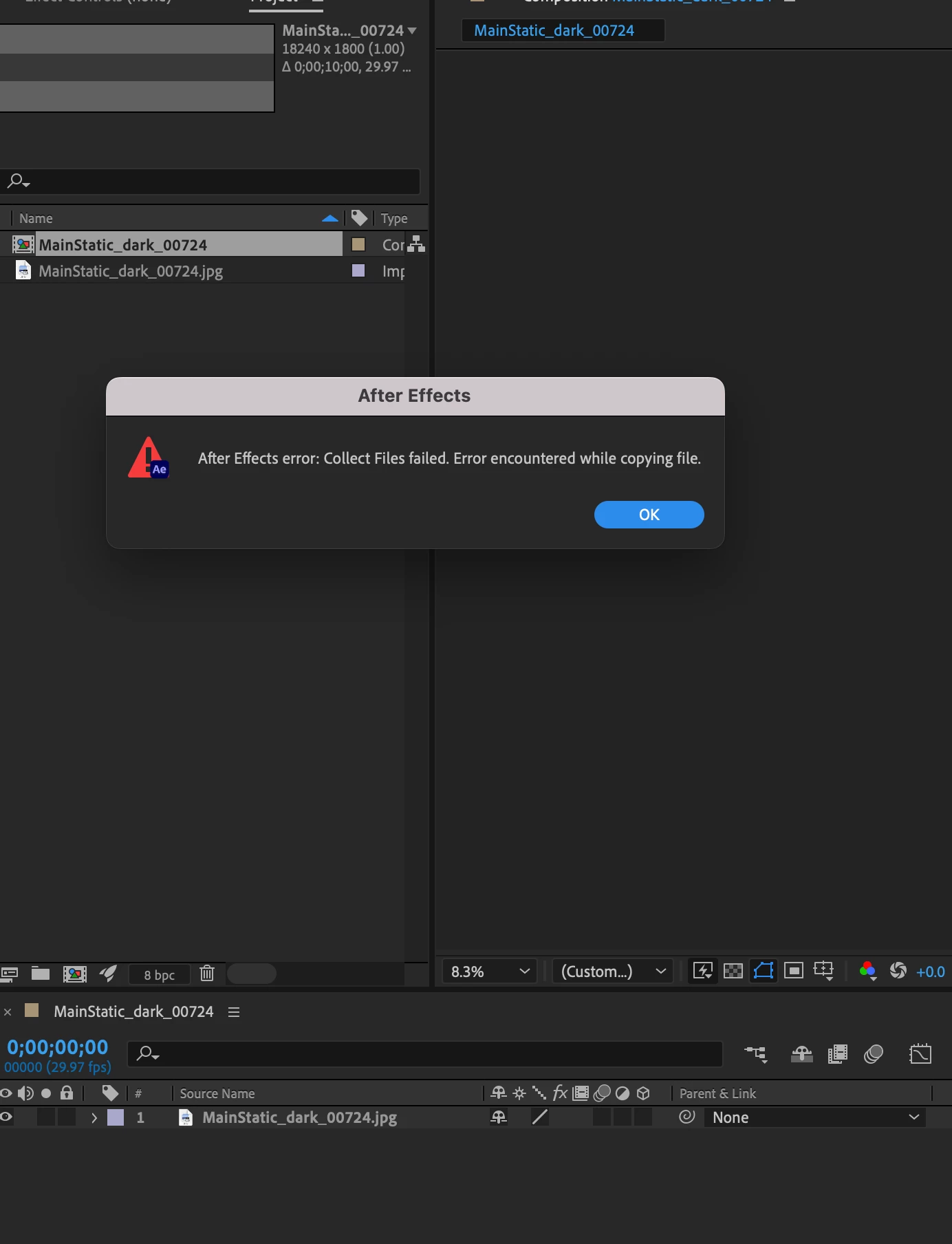Click Label tag column header in timeline
The width and height of the screenshot is (952, 1244).
tap(110, 1093)
